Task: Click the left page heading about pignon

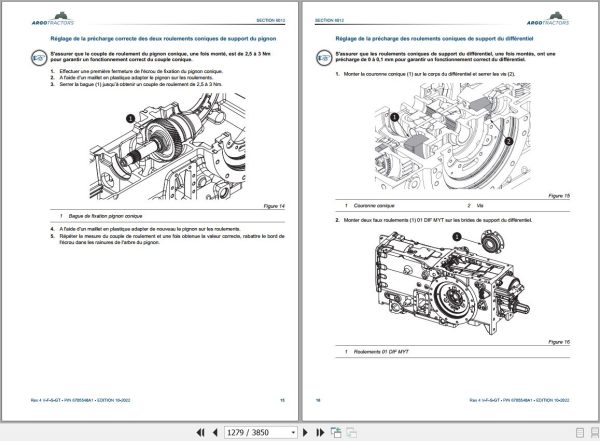Action: tap(163, 39)
